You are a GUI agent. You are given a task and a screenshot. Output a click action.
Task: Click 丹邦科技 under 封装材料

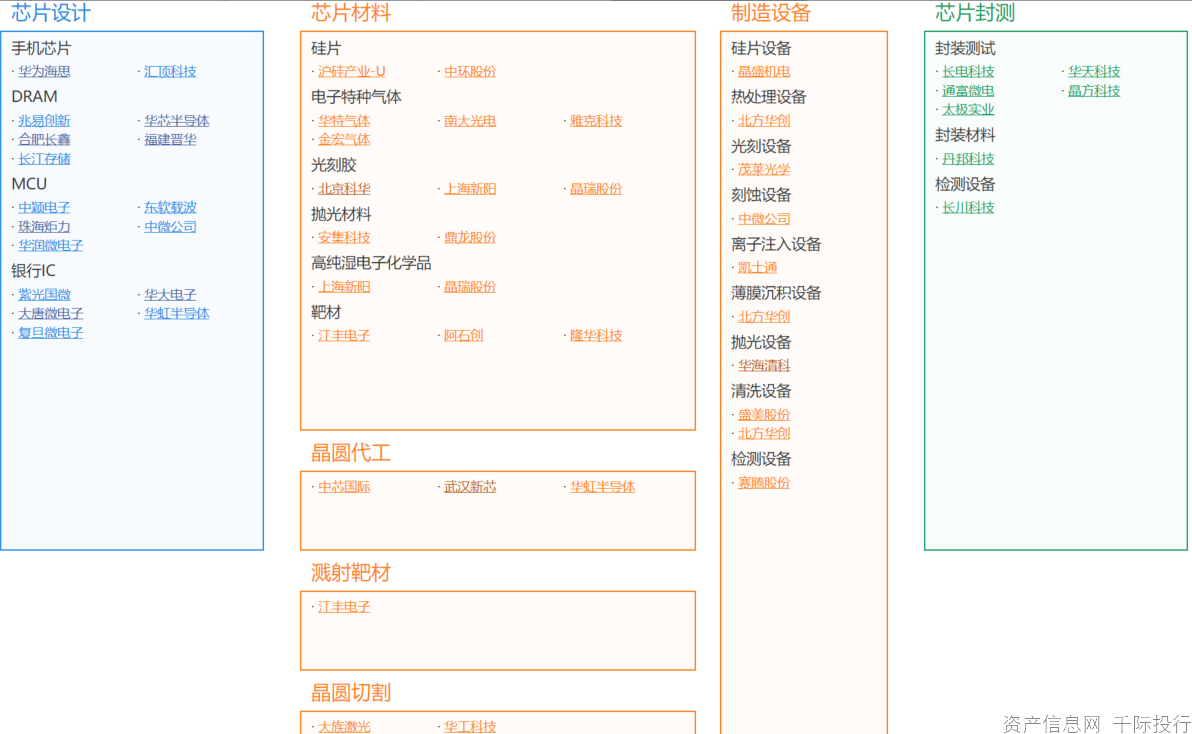(968, 159)
